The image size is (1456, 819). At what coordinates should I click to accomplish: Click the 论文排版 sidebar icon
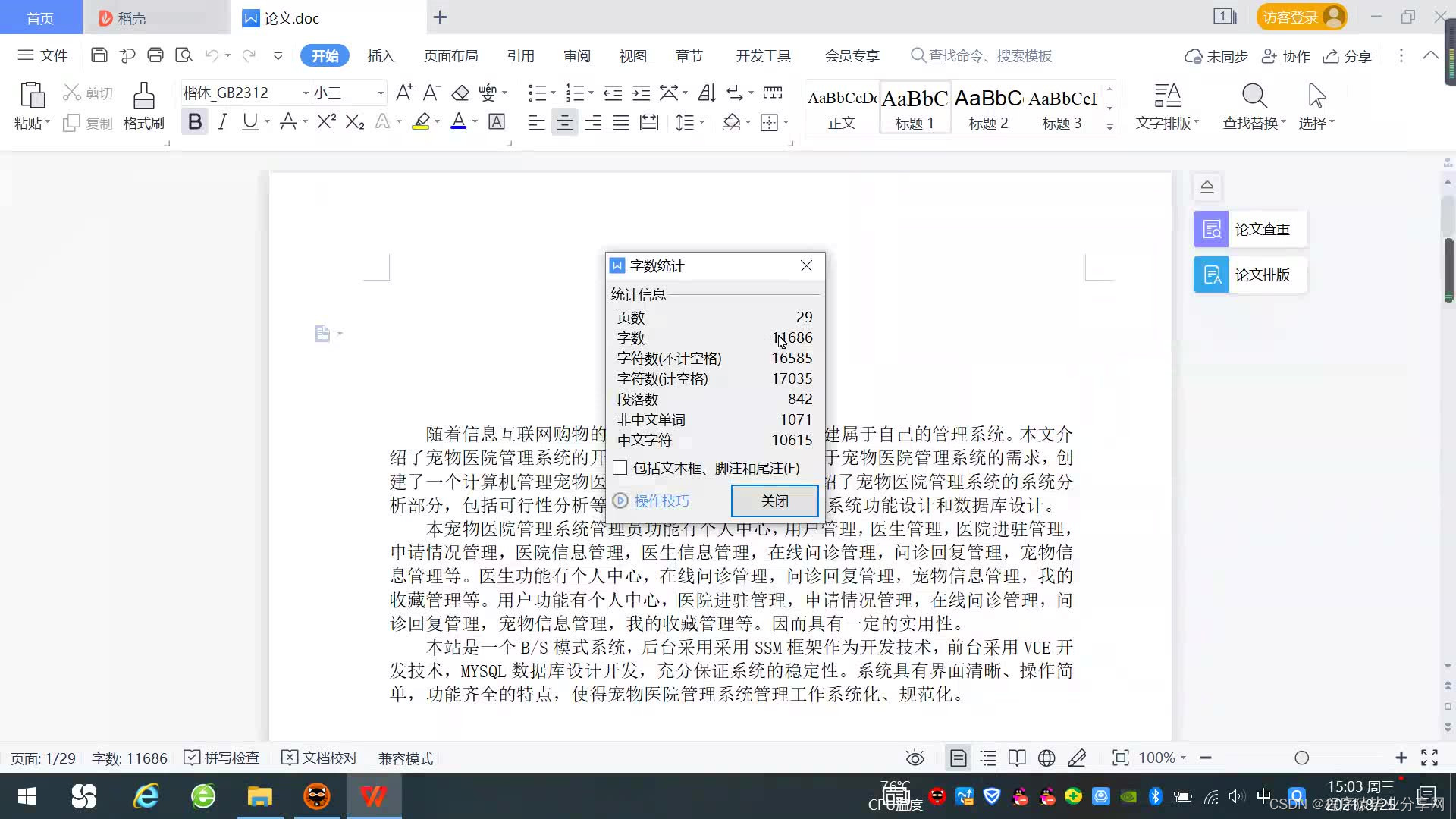[x=1211, y=275]
